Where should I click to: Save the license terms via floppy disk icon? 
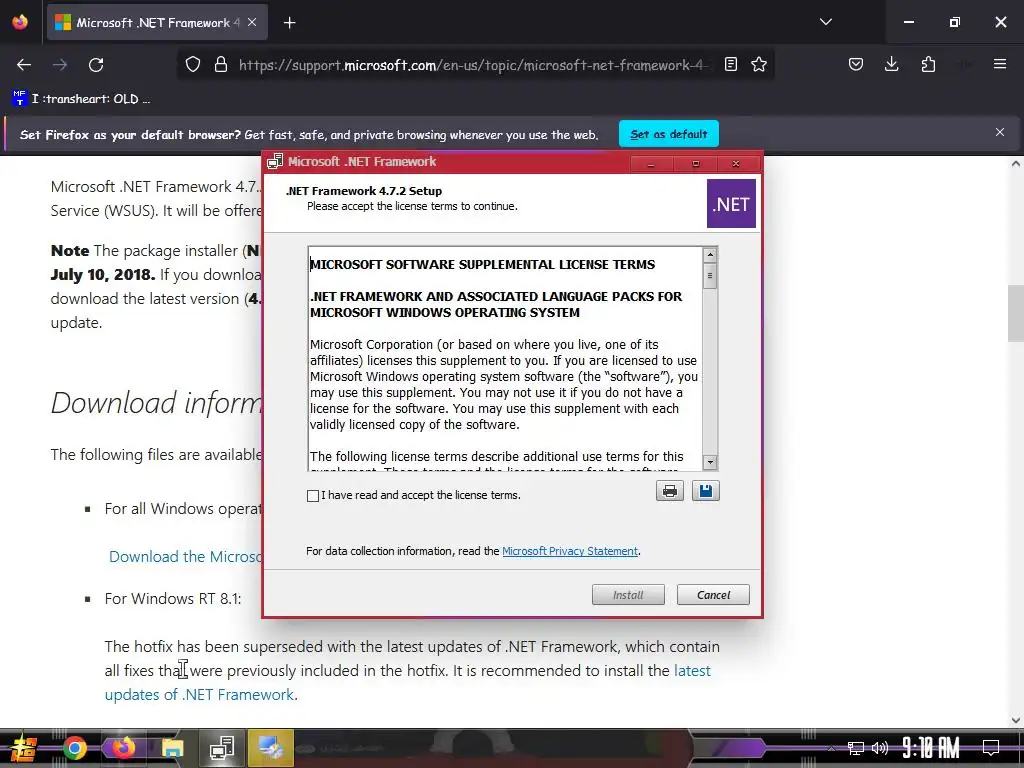705,490
